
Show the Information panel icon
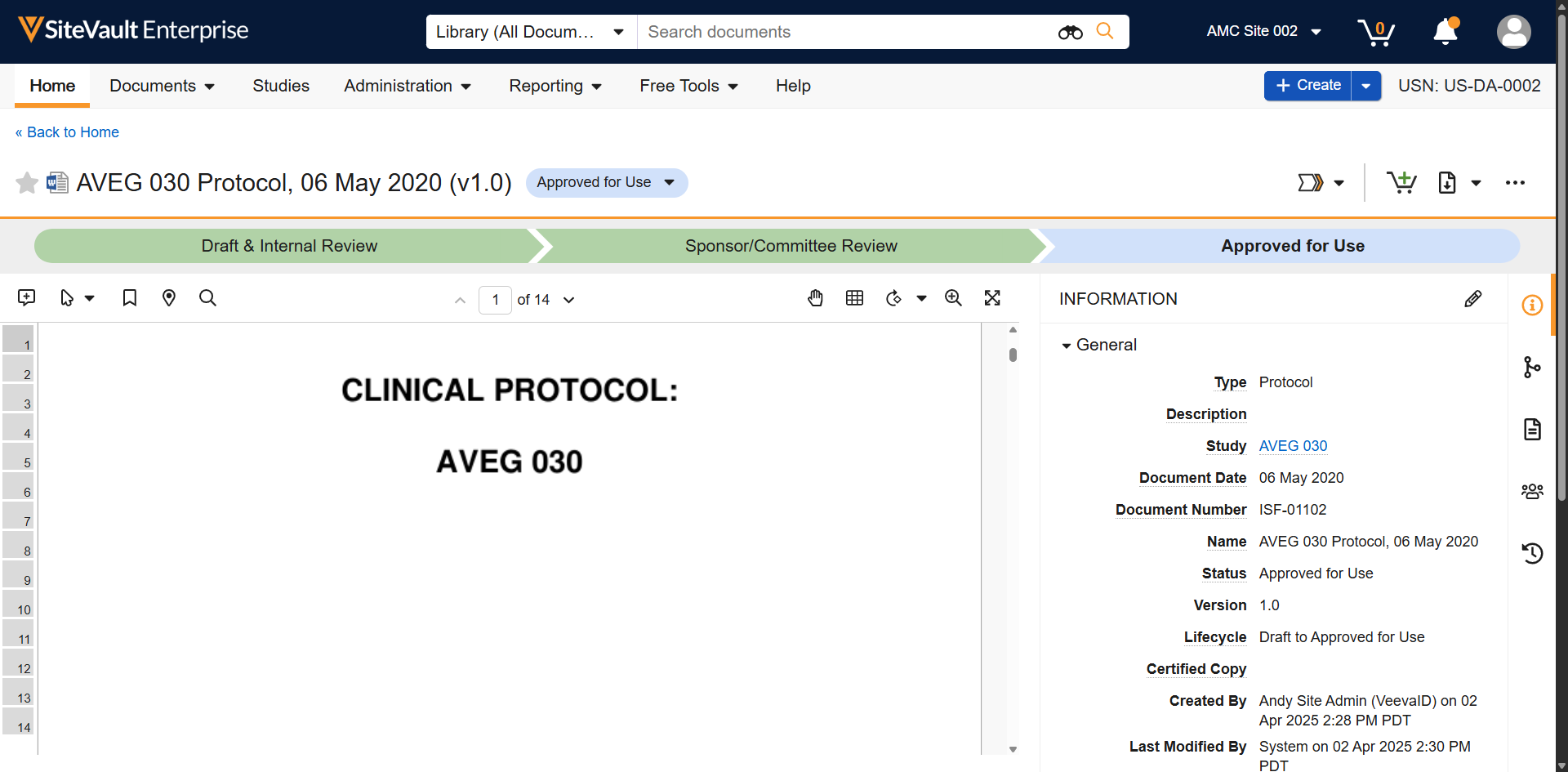coord(1532,306)
